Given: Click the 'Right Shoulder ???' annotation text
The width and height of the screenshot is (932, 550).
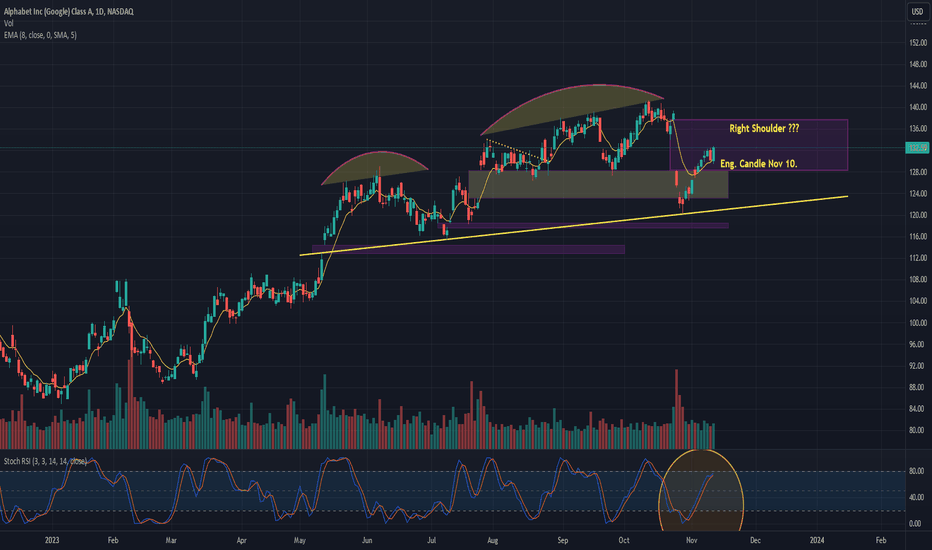Looking at the screenshot, I should (764, 128).
